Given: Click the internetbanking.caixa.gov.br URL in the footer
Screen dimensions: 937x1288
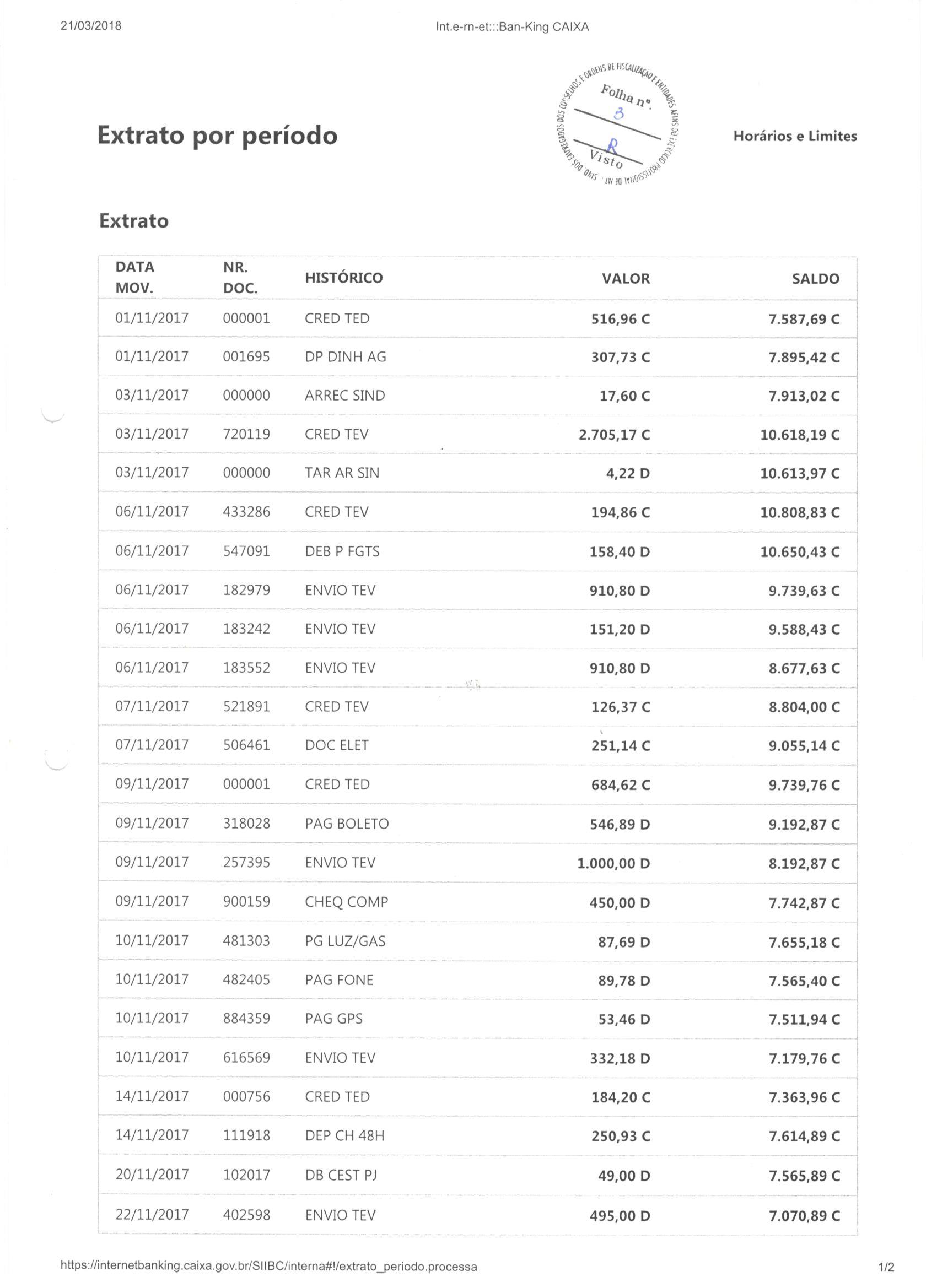Looking at the screenshot, I should coord(268,1267).
